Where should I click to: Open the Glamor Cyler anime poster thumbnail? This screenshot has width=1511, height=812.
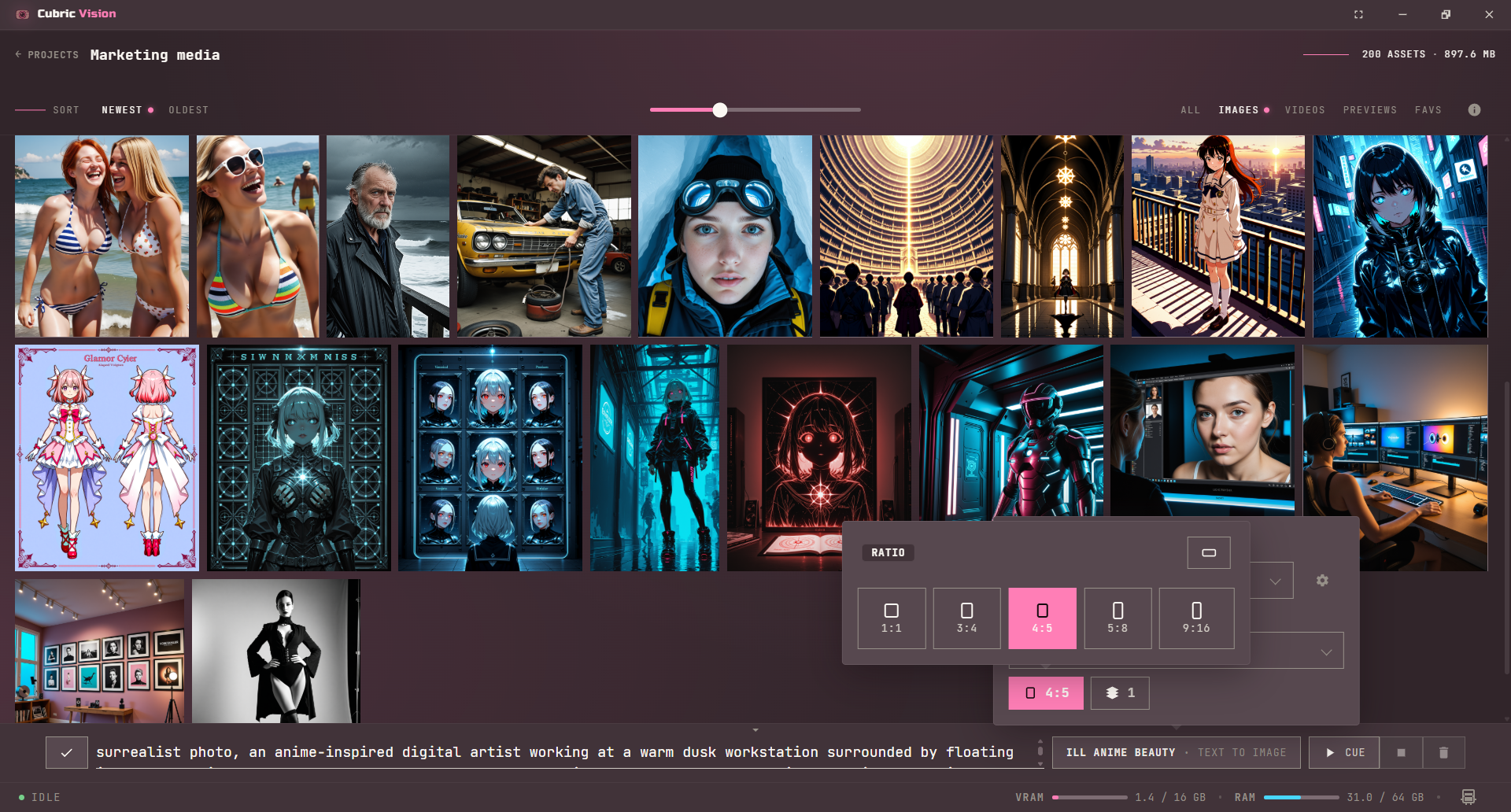click(107, 458)
